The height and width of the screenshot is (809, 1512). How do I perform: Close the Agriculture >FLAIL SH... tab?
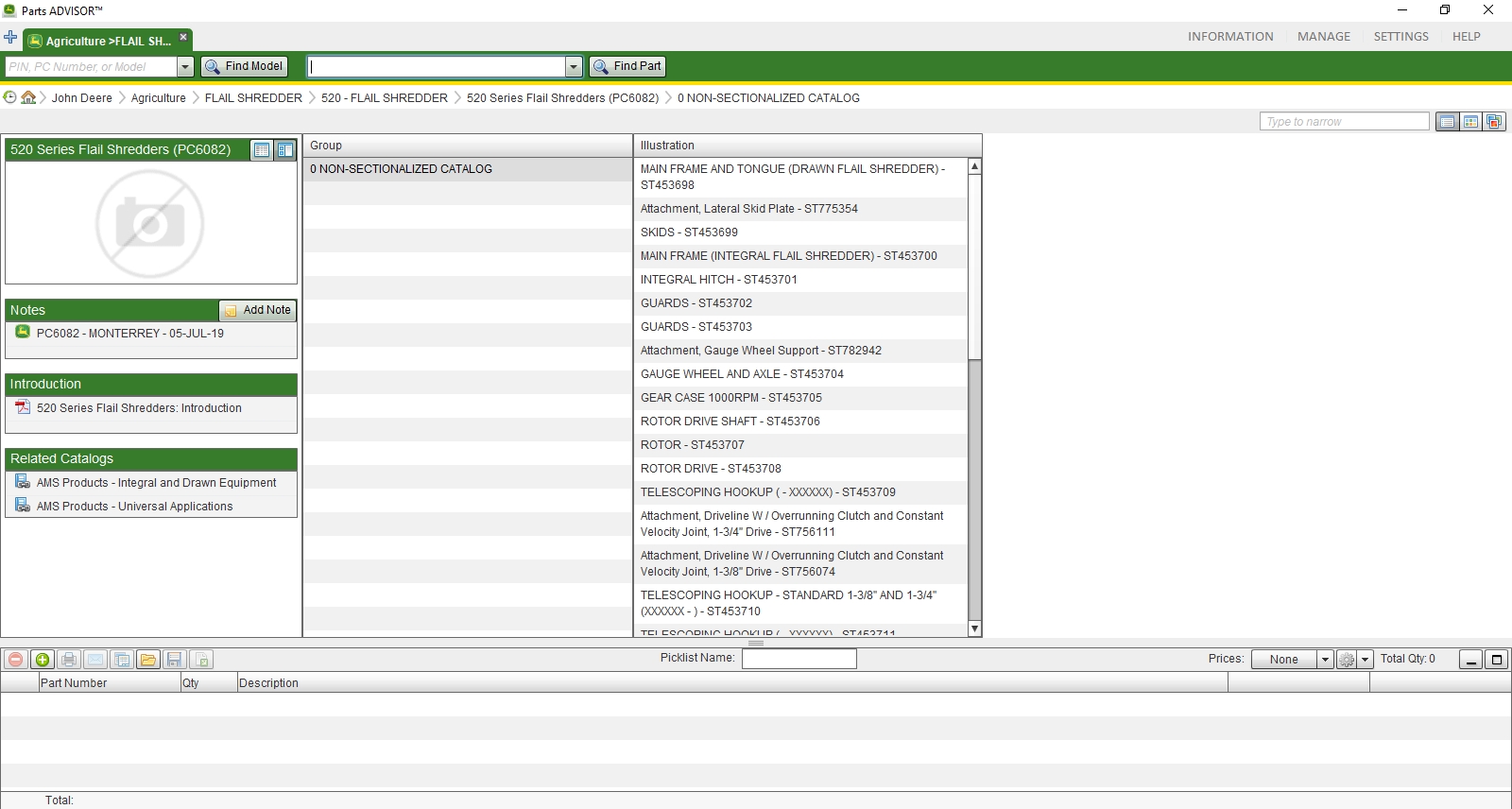pos(183,38)
